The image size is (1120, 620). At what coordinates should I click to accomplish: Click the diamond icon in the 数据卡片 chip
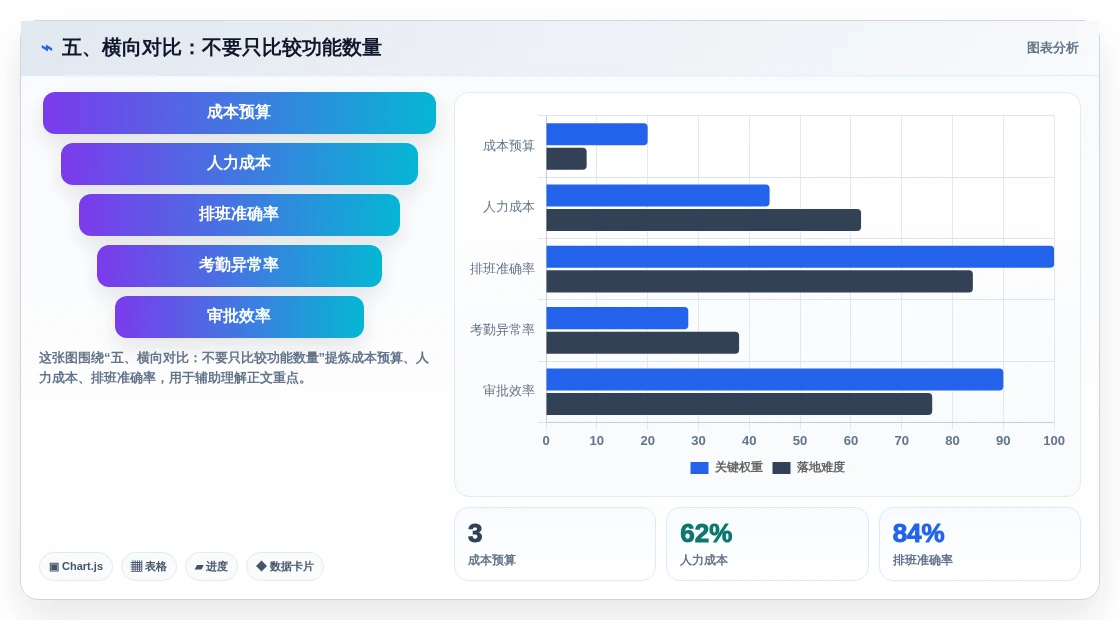[x=261, y=566]
